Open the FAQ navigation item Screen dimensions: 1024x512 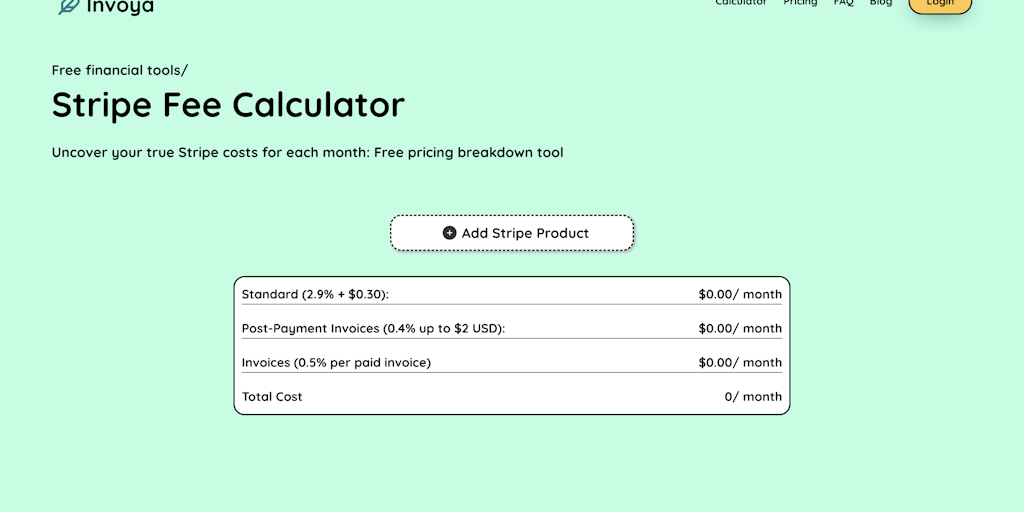[844, 3]
